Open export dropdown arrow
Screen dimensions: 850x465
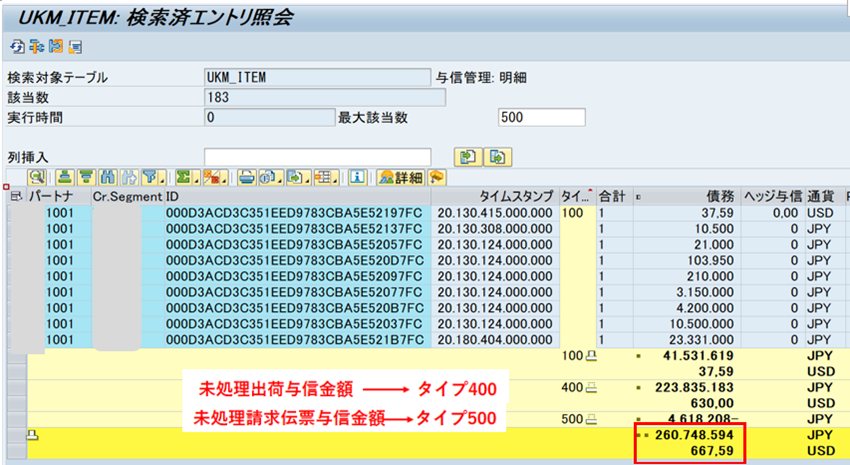[307, 179]
